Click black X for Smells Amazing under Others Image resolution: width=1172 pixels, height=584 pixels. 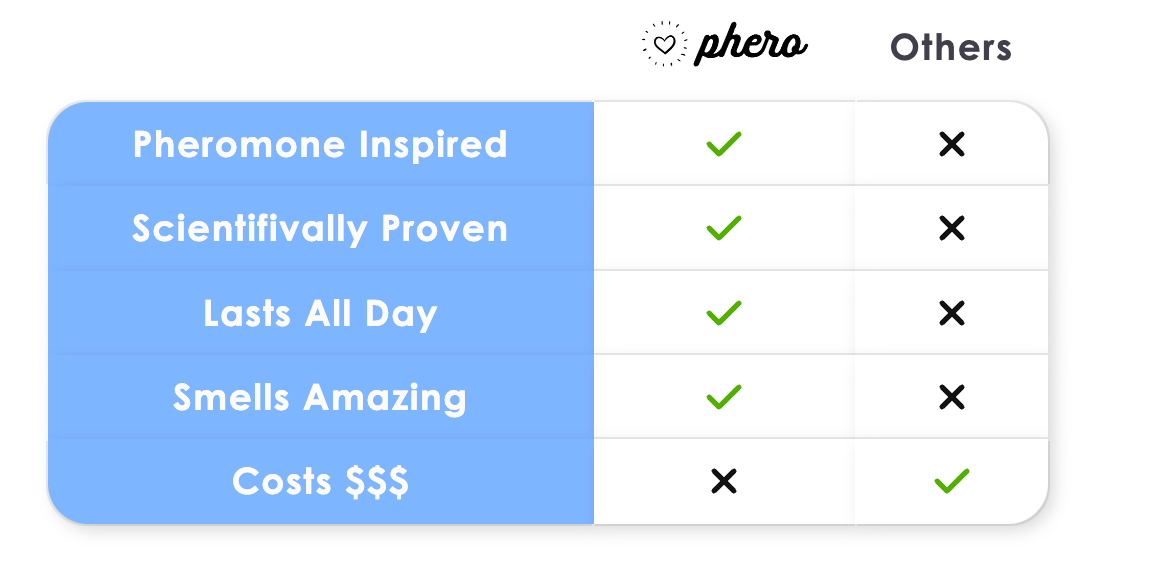click(x=952, y=398)
